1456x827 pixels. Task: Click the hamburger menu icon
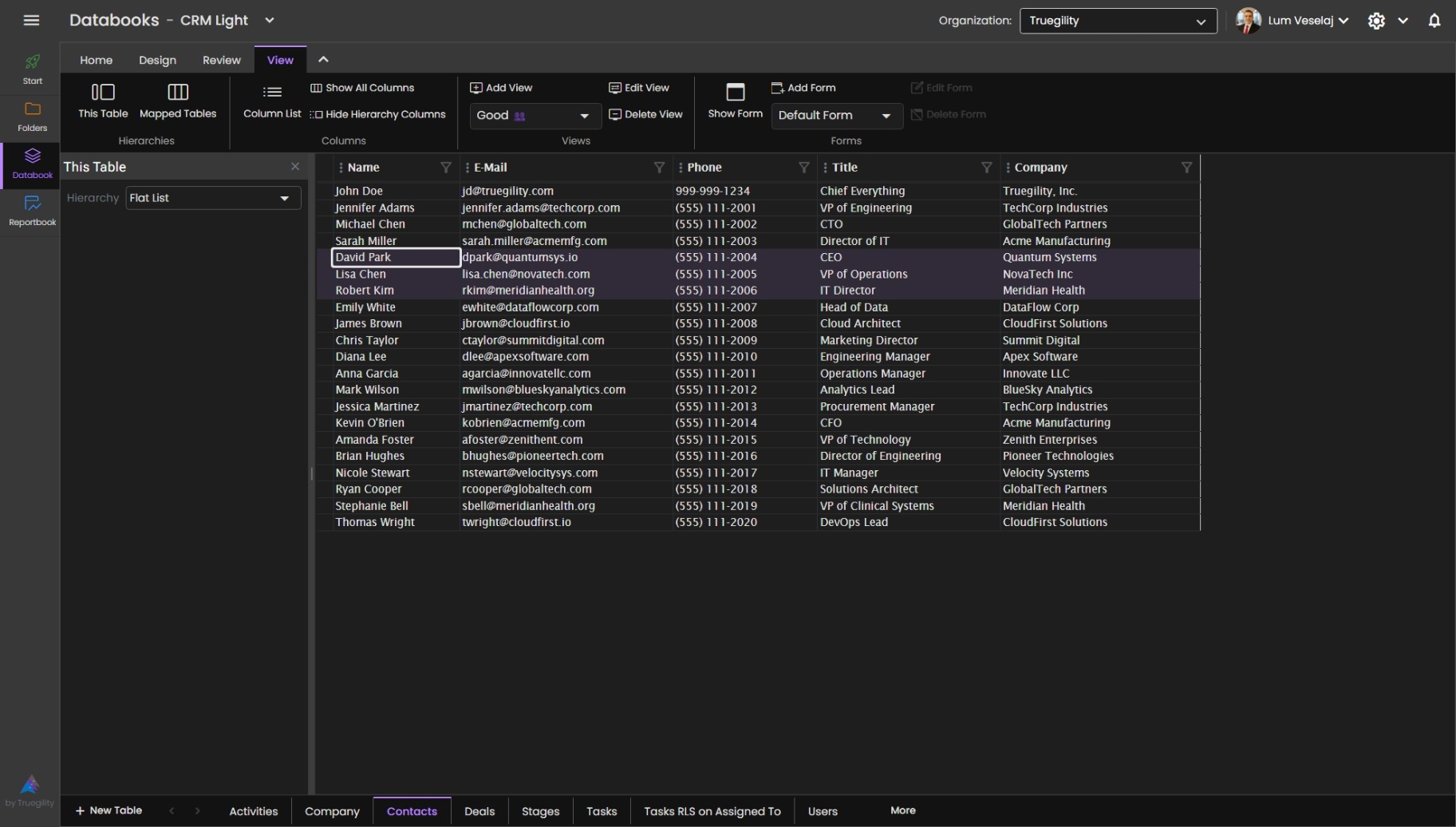click(31, 20)
